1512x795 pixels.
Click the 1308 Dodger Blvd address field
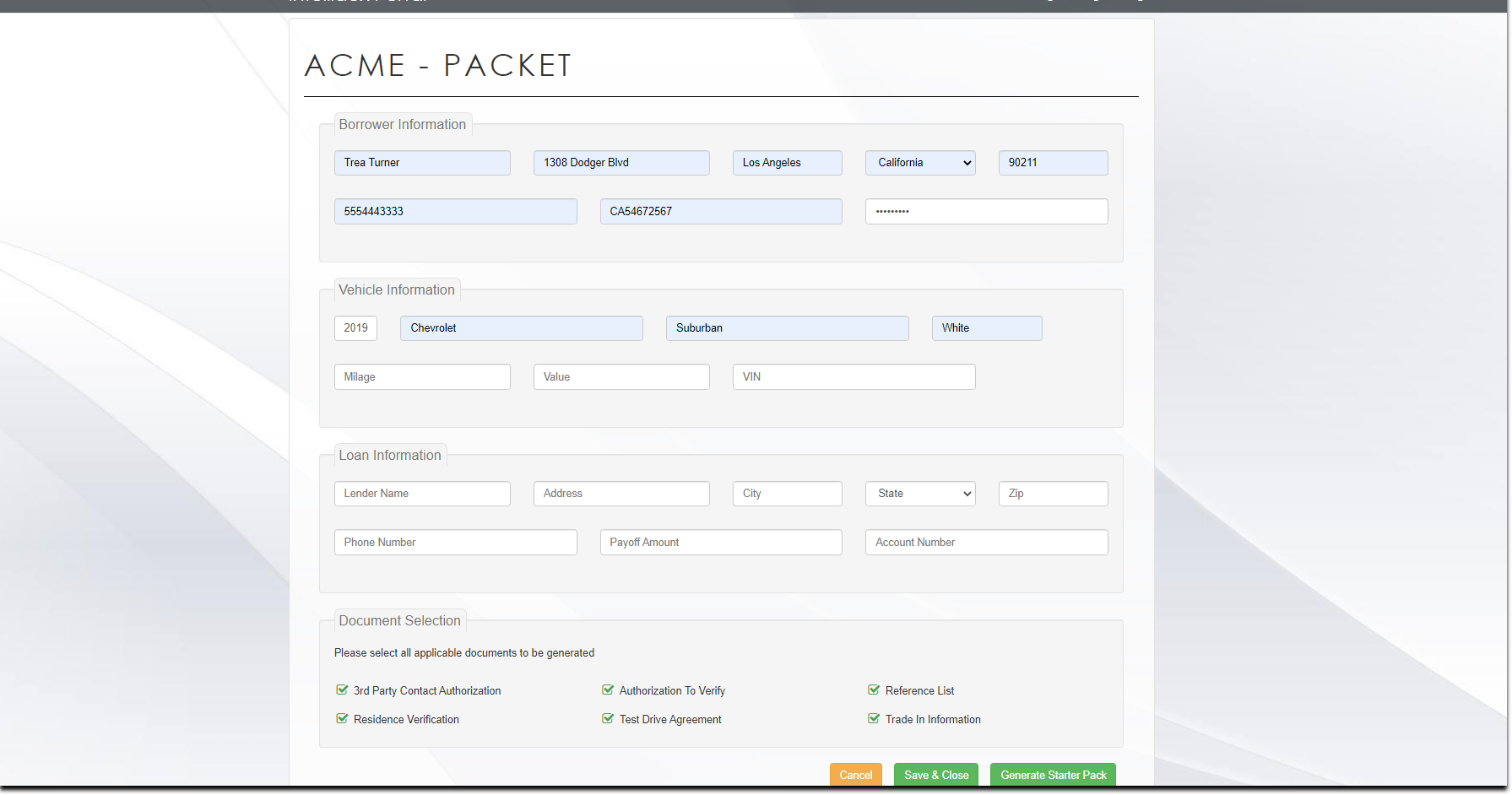621,163
